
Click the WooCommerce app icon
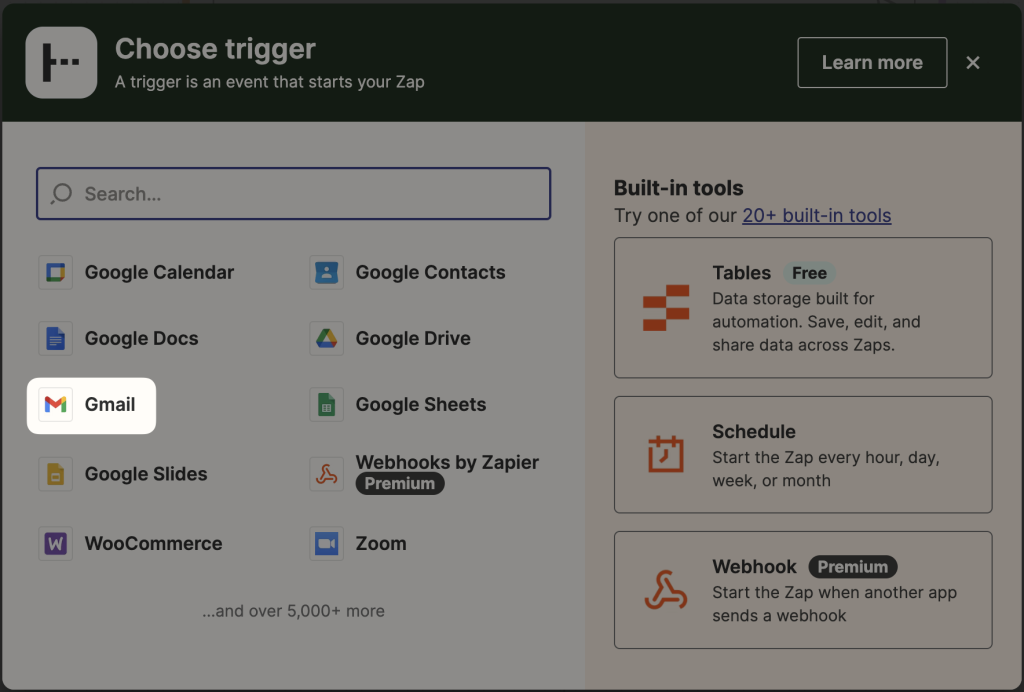(55, 543)
